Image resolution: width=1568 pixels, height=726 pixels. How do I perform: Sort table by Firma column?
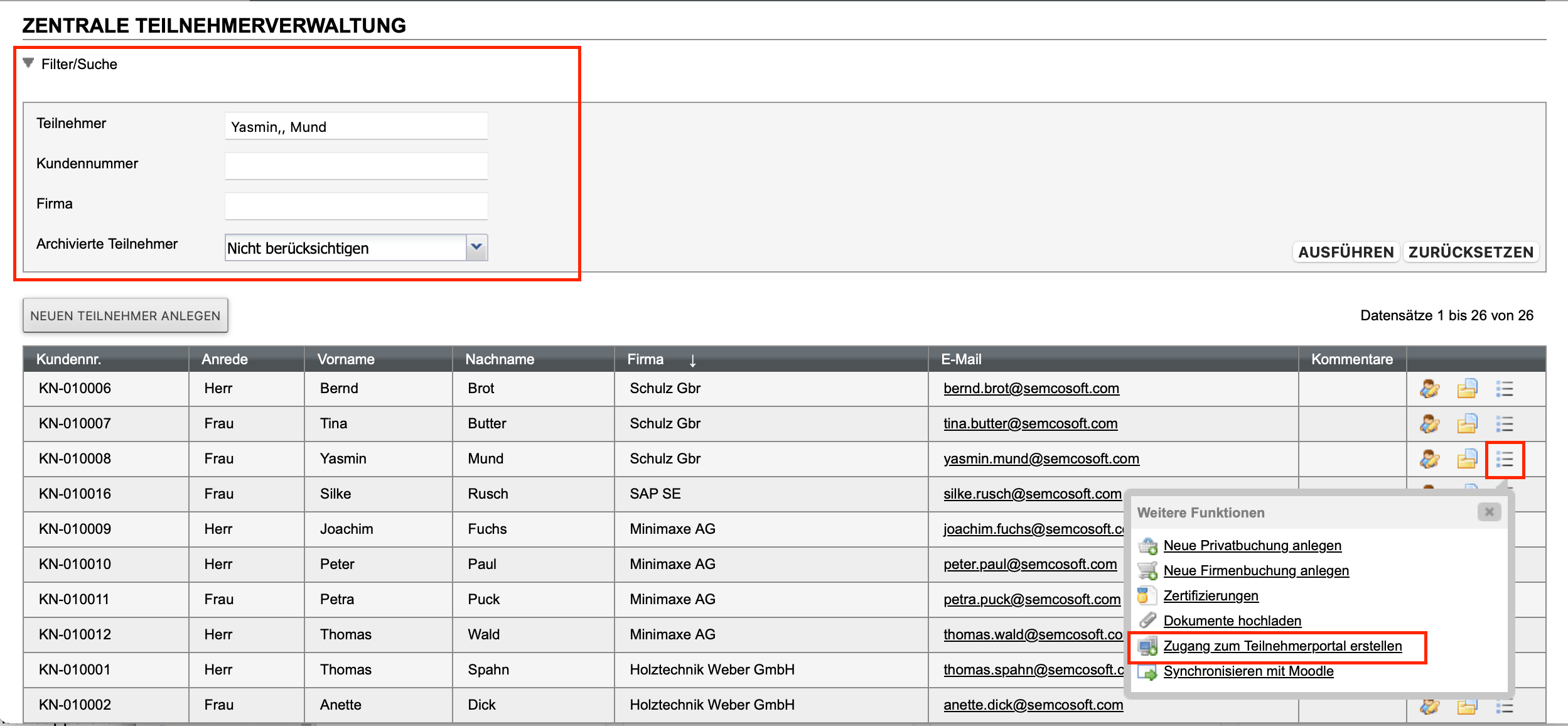pyautogui.click(x=645, y=359)
